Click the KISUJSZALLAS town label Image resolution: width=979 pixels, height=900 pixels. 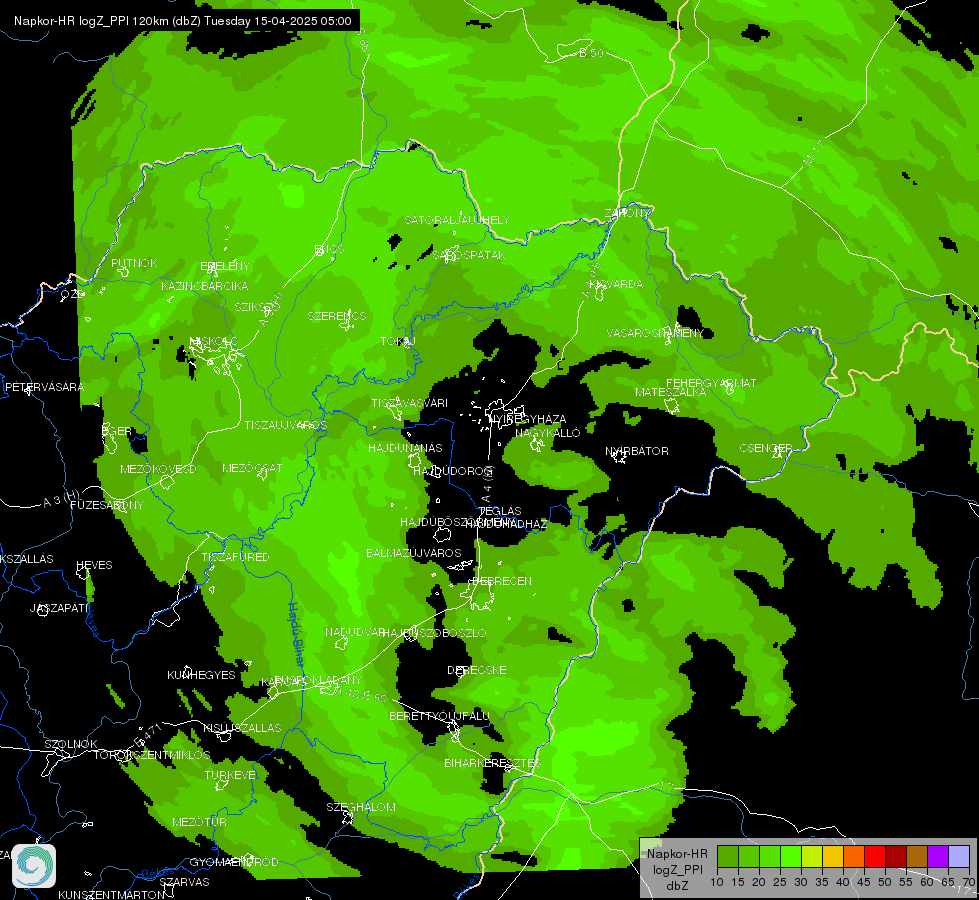pos(242,728)
